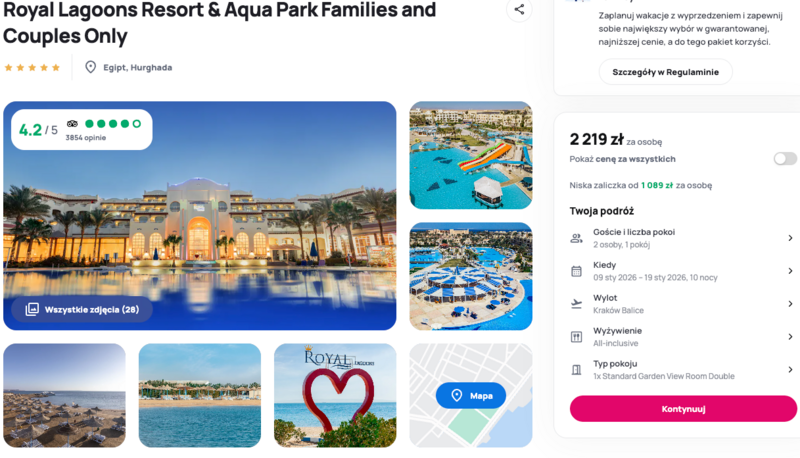
Task: Open the aqua park slides photo
Action: (x=470, y=155)
